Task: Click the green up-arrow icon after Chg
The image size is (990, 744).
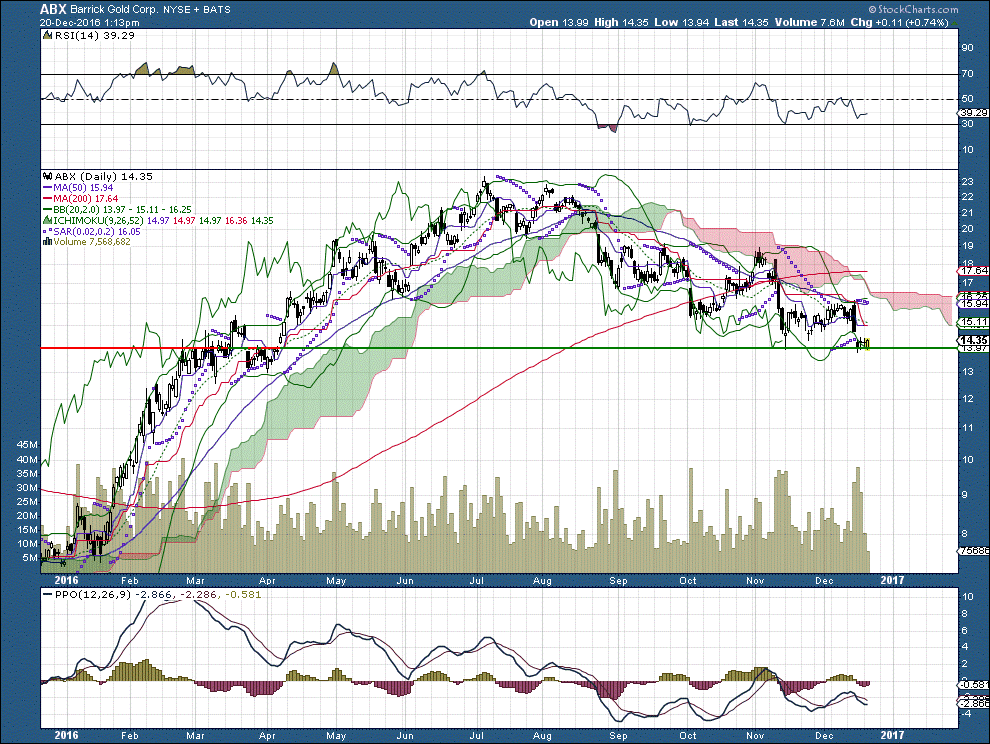Action: 954,23
